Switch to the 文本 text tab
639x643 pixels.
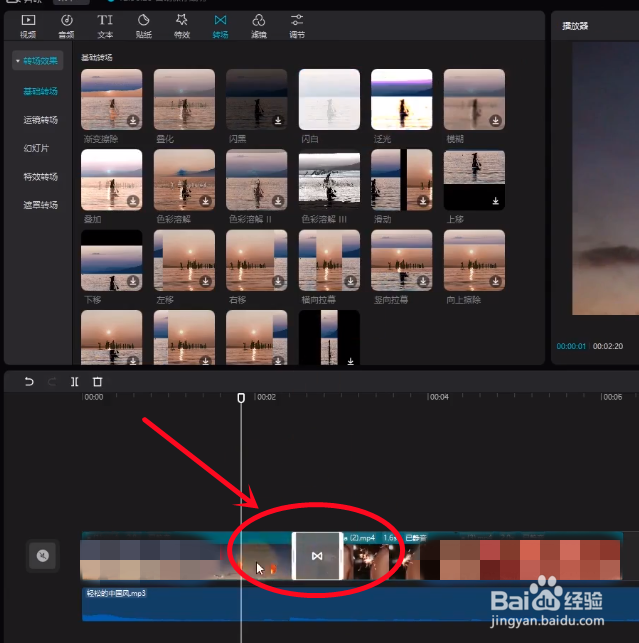(x=105, y=26)
